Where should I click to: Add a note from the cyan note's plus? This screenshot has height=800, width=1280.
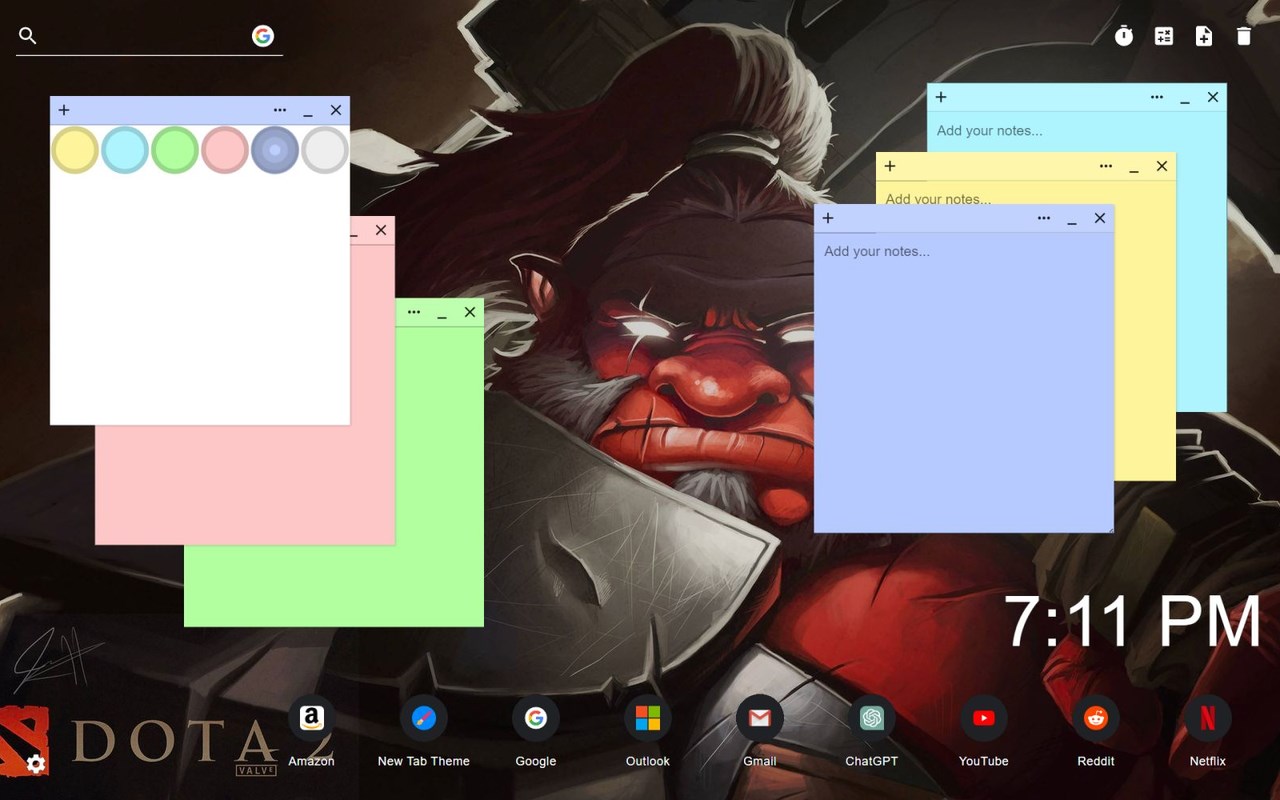click(x=941, y=97)
